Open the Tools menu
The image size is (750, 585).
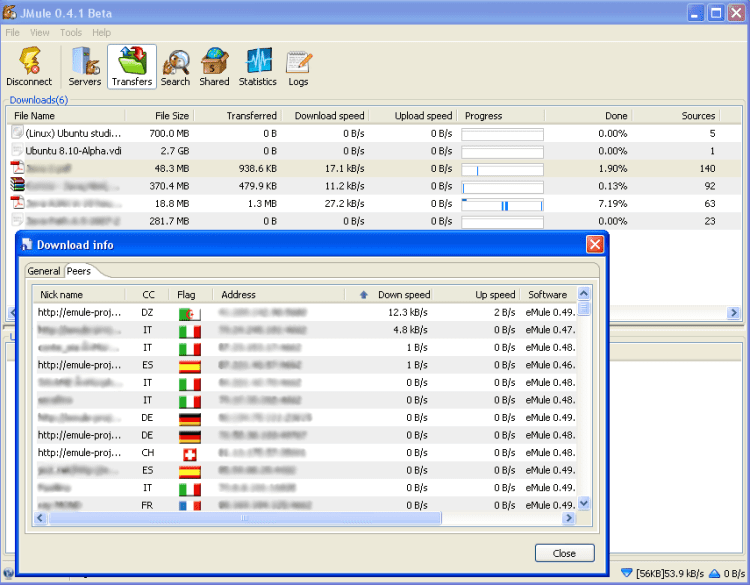71,33
